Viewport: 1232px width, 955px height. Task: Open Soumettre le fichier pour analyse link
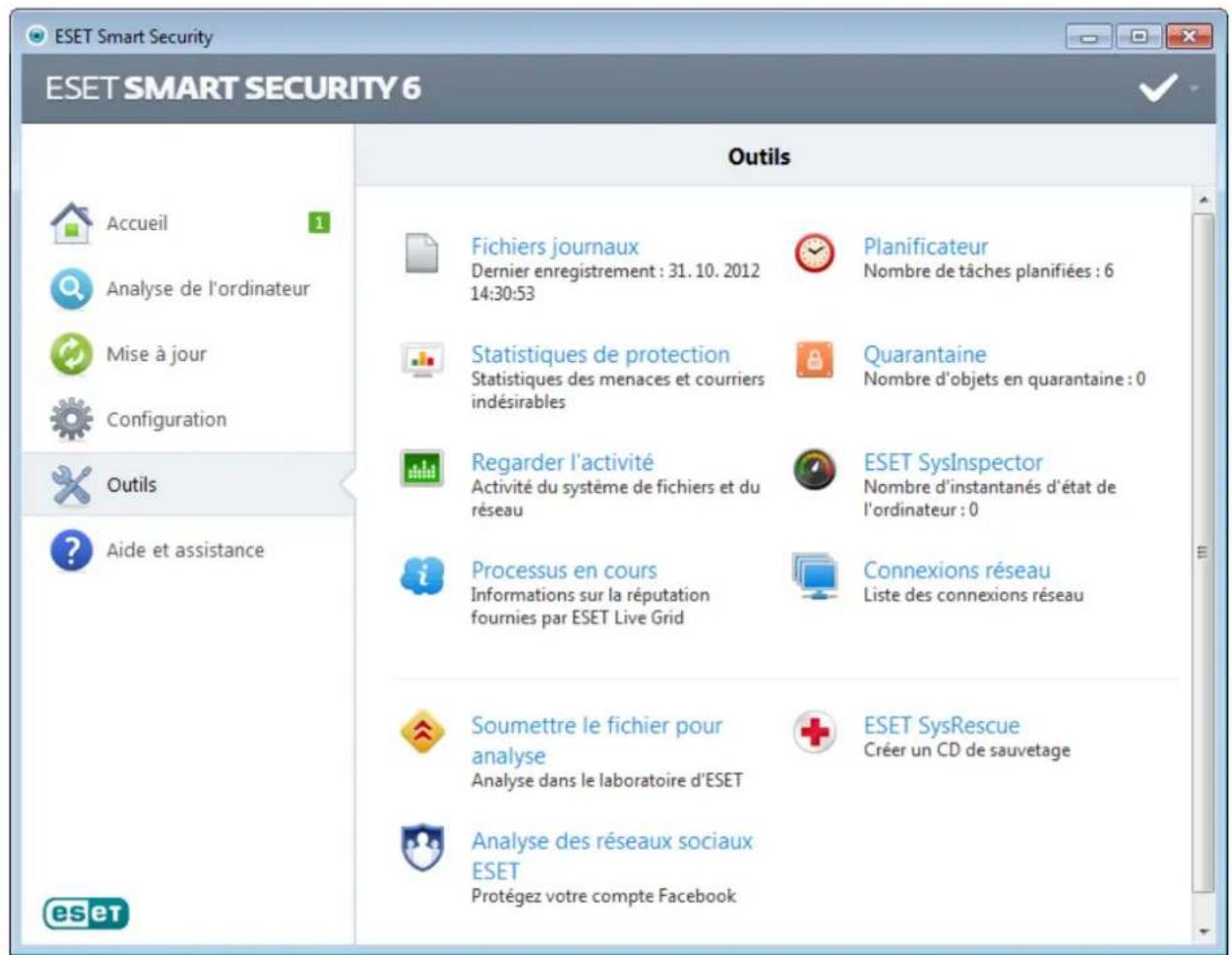pos(597,740)
